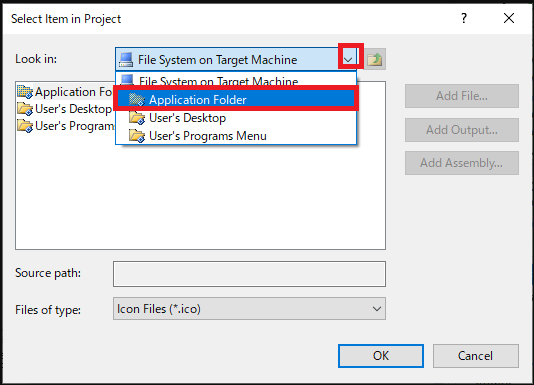Click the computer icon in Look in box
534x385 pixels.
tap(126, 60)
